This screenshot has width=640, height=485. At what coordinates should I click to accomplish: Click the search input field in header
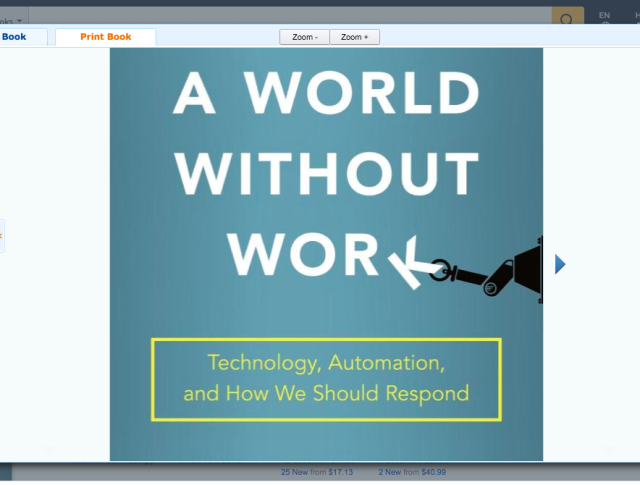(x=290, y=18)
